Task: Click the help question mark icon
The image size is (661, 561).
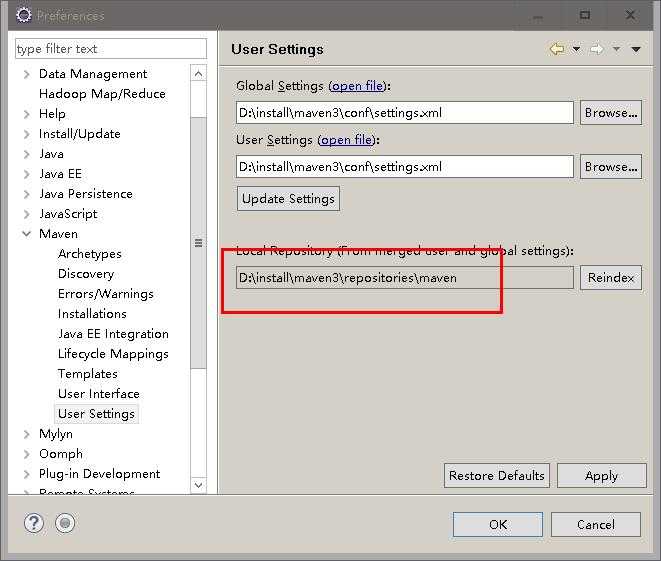Action: (x=34, y=523)
